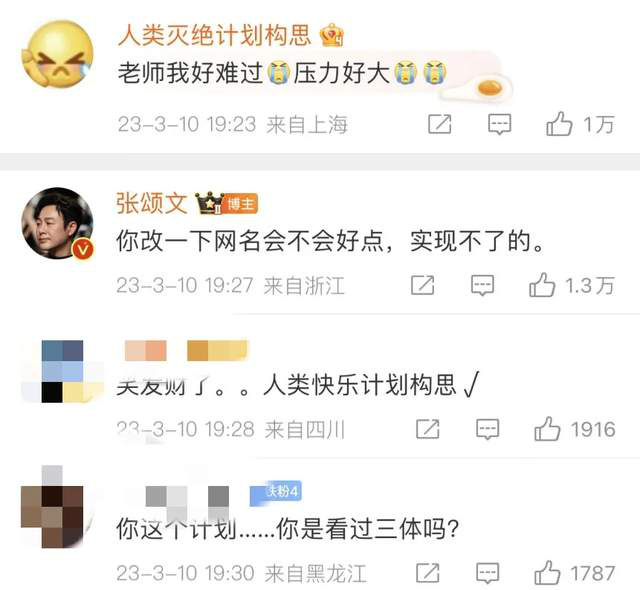Like 张颂文's reply with 1.3万 likes
Screen dimensions: 640x590
(x=542, y=285)
